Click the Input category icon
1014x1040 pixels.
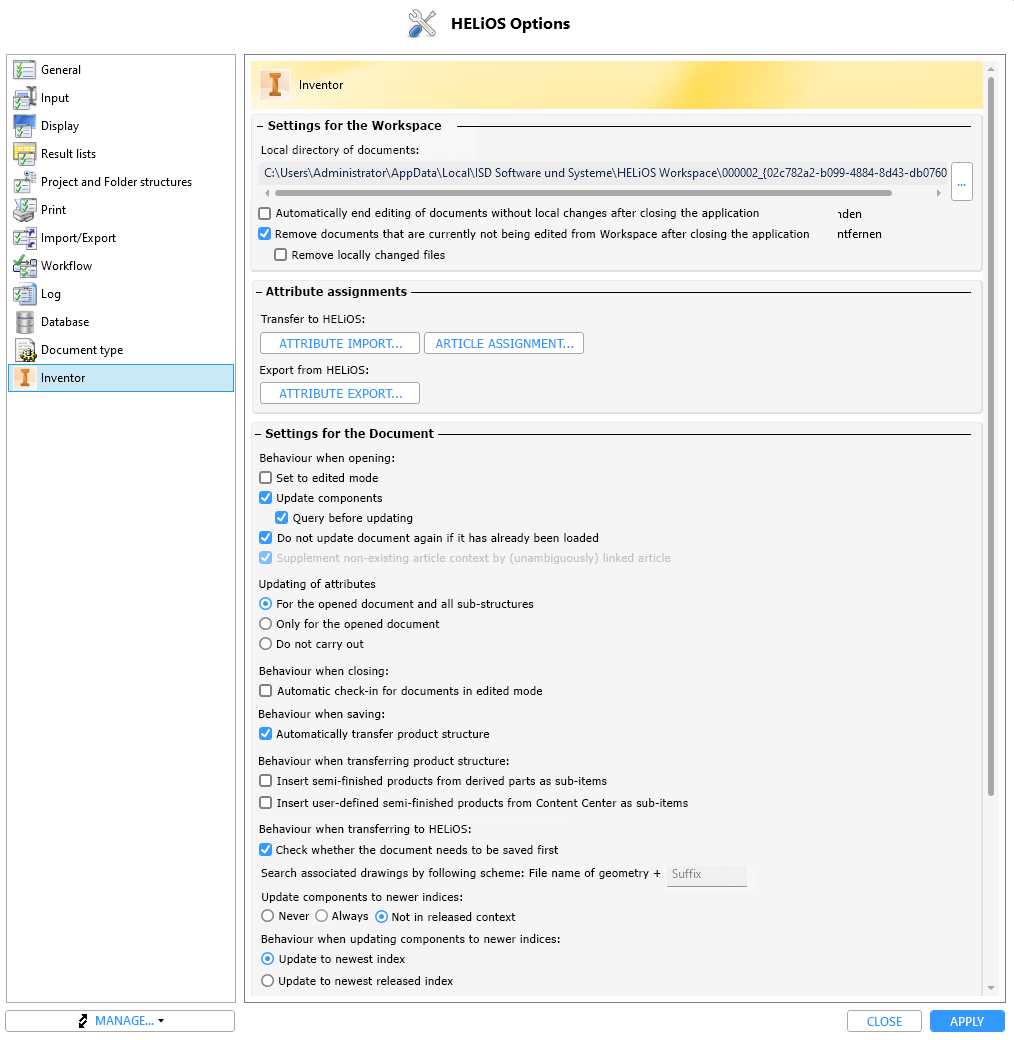25,98
